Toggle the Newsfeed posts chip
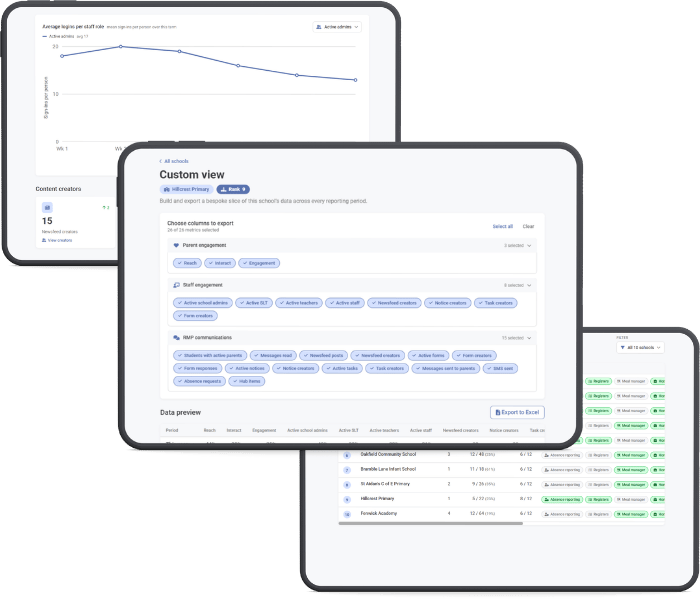Viewport: 700px width, 600px height. coord(324,356)
